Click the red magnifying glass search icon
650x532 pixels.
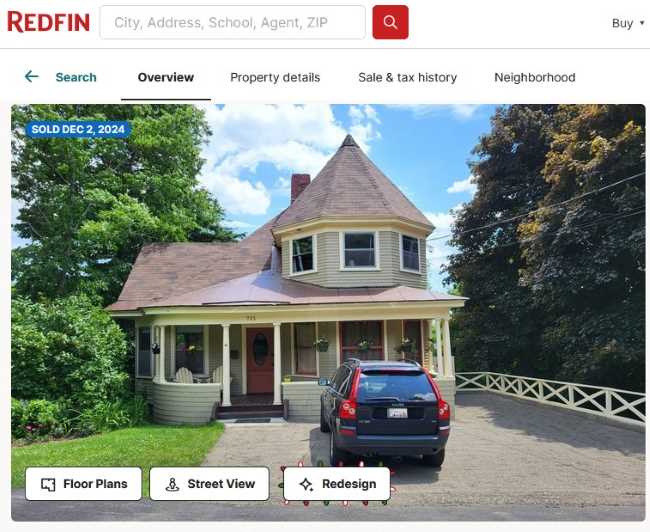pos(390,22)
